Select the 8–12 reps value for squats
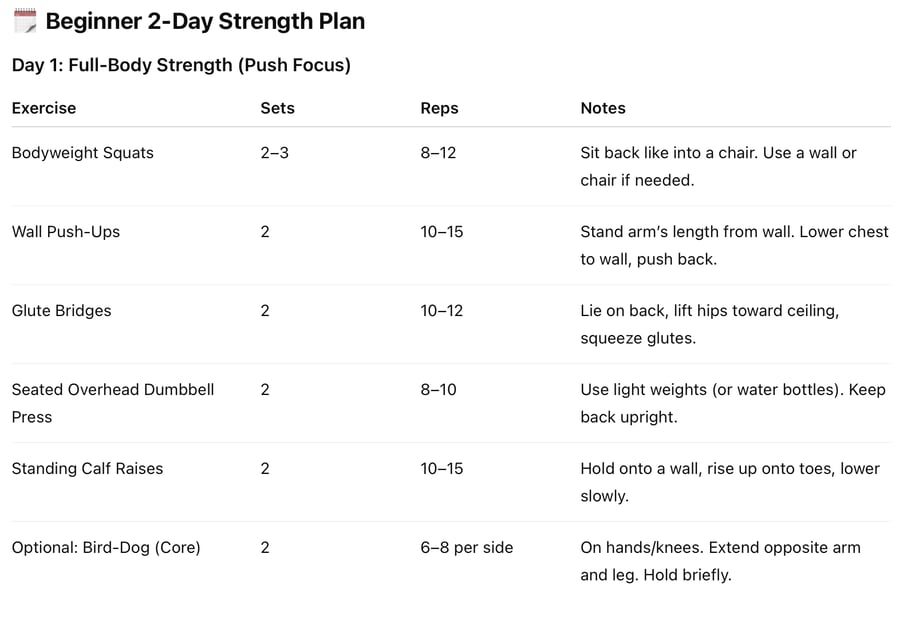Image resolution: width=915 pixels, height=640 pixels. click(438, 153)
